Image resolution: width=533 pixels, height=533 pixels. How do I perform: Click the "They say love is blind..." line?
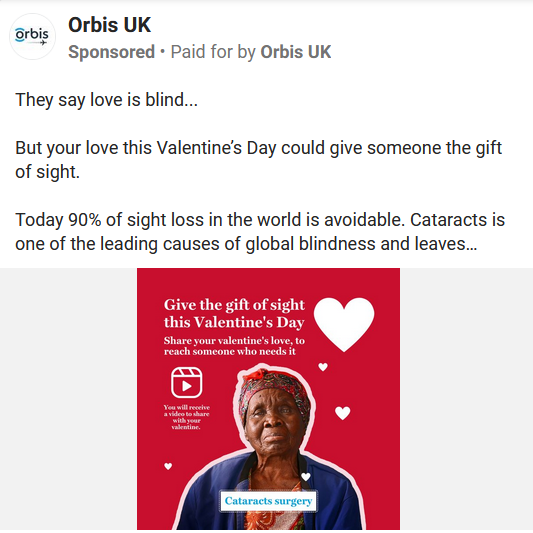(106, 100)
